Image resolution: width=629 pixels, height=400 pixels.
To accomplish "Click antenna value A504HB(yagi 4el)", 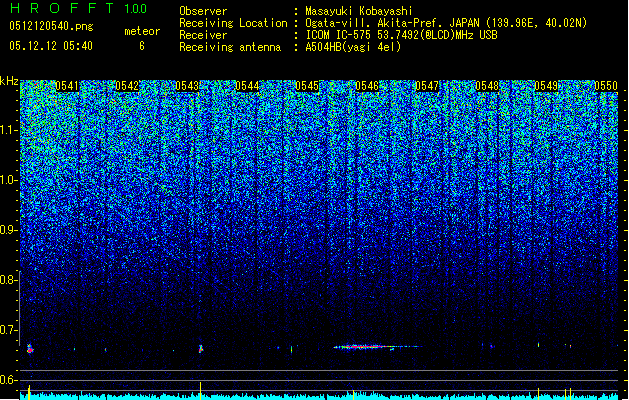I will [x=353, y=47].
